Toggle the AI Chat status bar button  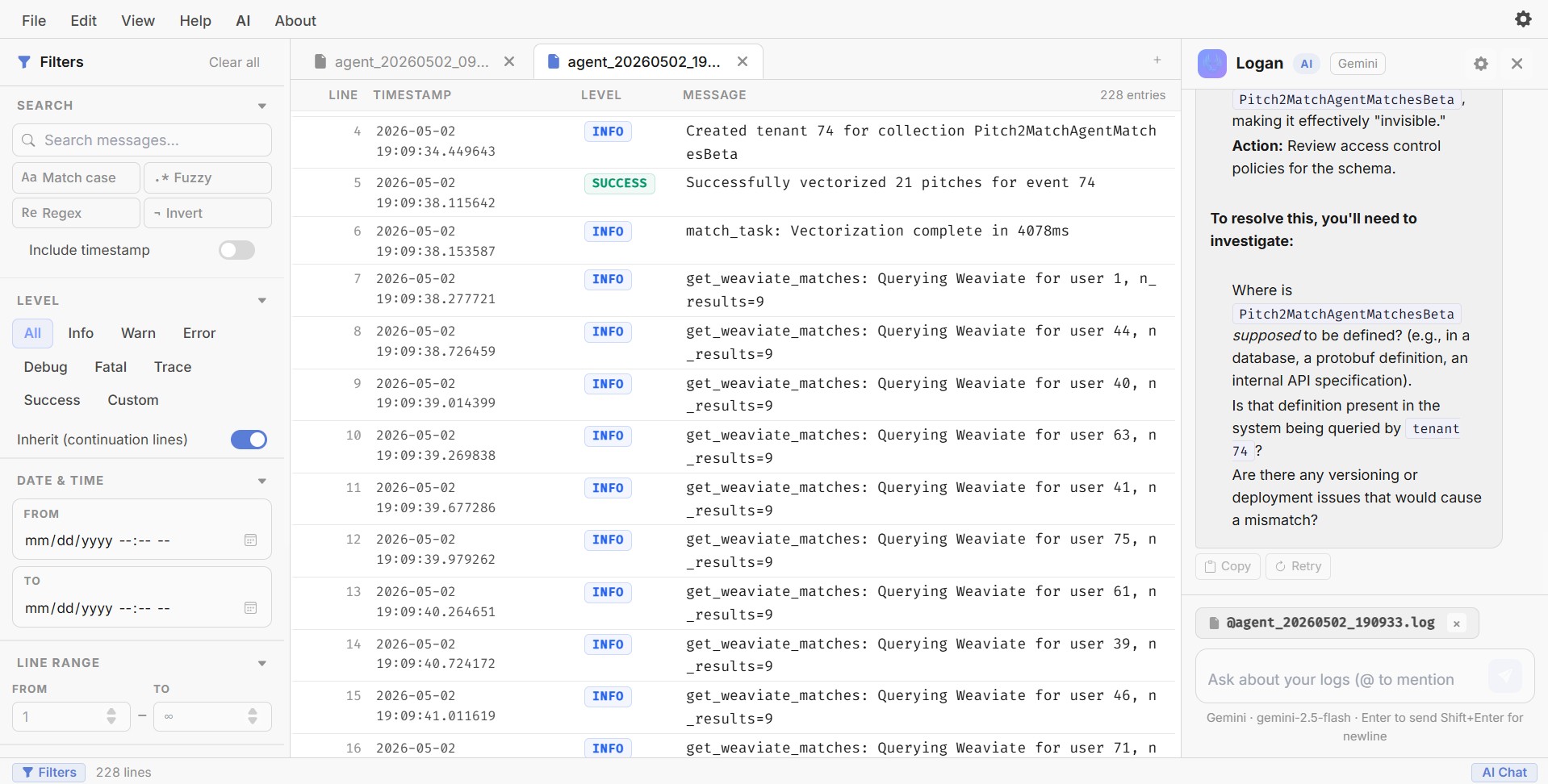point(1504,772)
